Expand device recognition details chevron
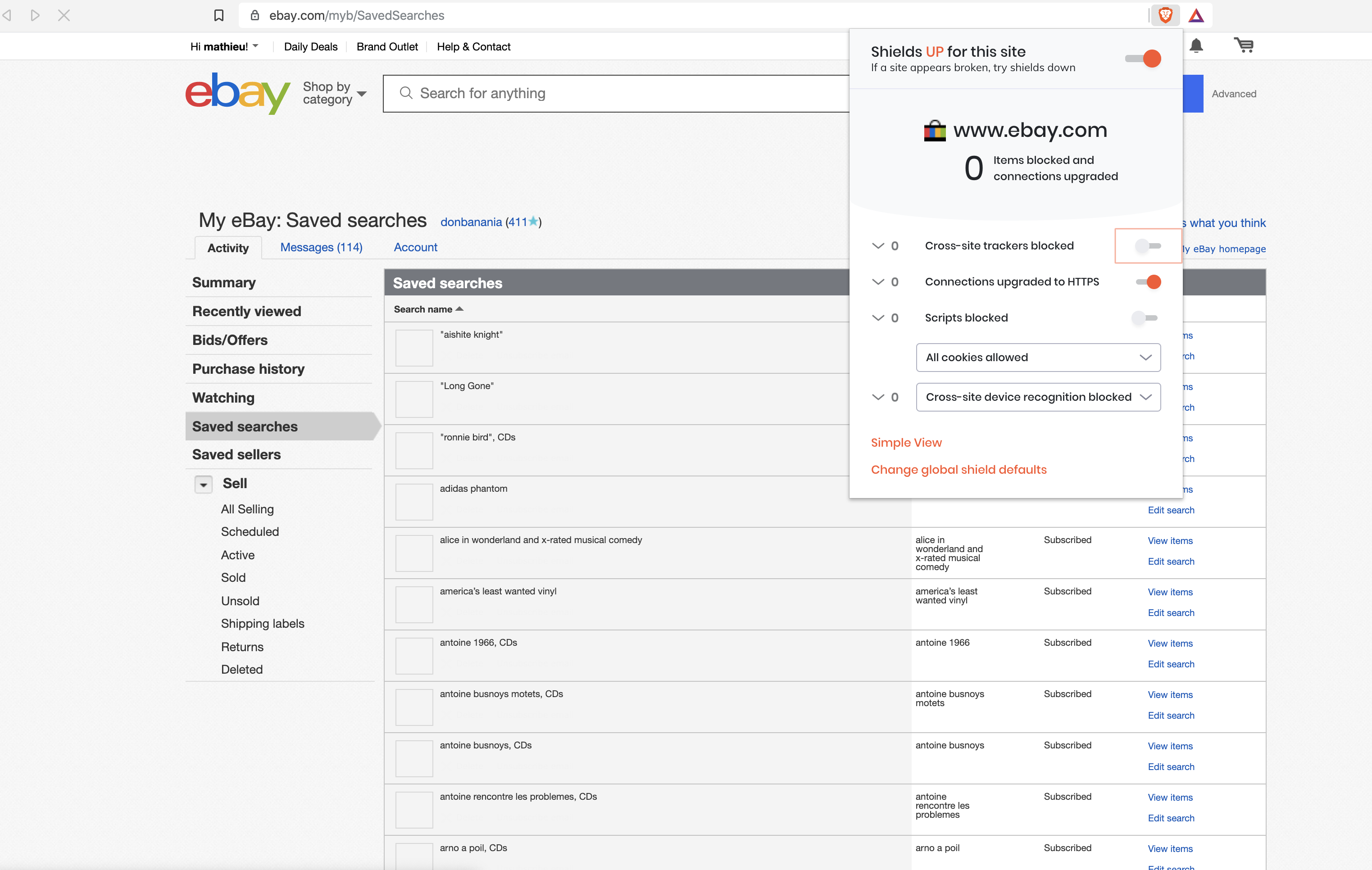1372x870 pixels. (878, 397)
